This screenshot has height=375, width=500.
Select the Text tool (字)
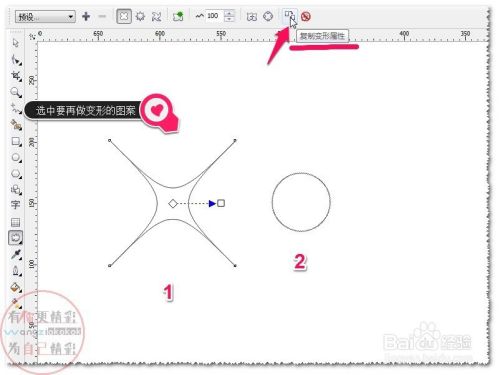15,205
